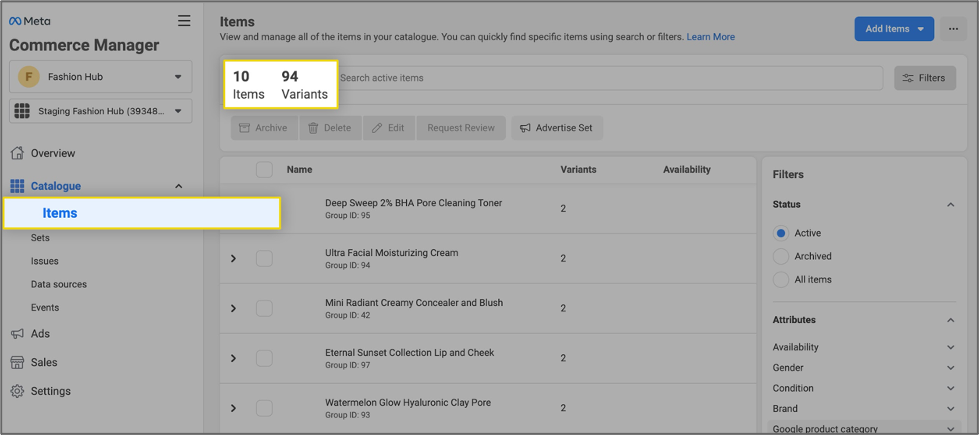This screenshot has width=979, height=435.
Task: Click the Fashion Hub avatar icon
Action: (x=27, y=77)
